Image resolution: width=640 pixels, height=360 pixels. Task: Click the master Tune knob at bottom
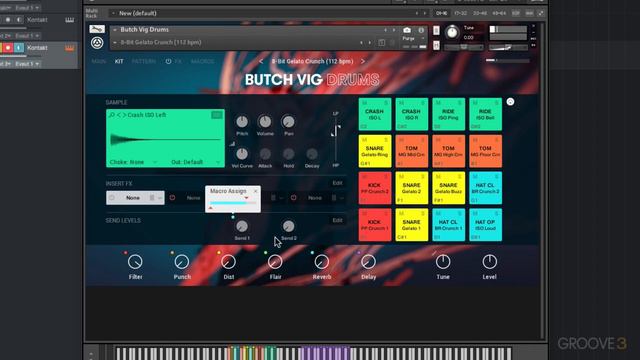coord(443,262)
